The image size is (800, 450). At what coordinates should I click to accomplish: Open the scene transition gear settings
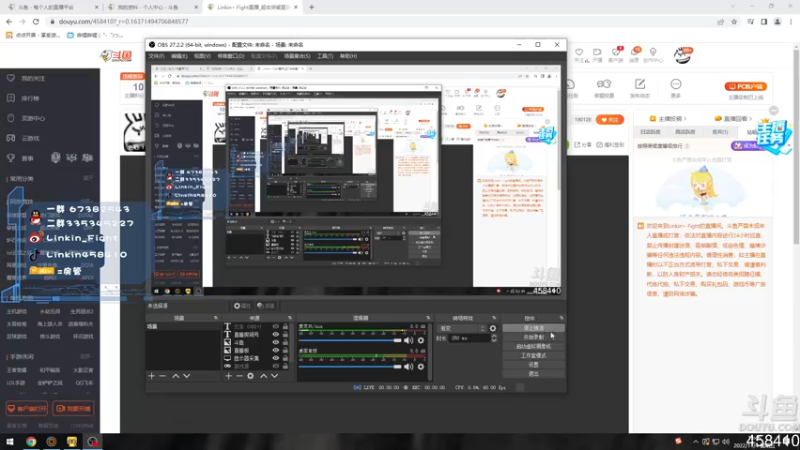coord(493,329)
